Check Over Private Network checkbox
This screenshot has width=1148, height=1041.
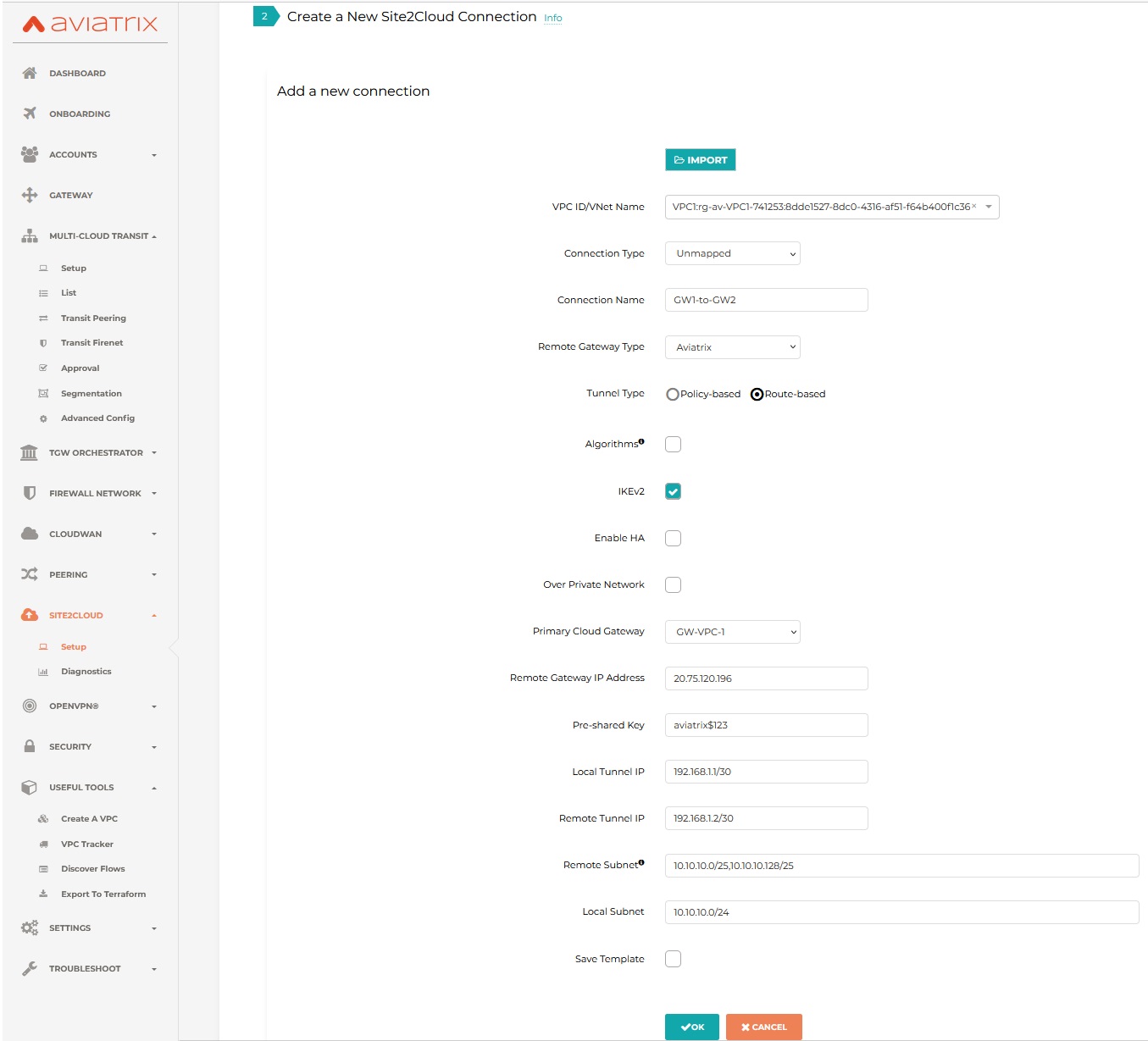(x=673, y=584)
